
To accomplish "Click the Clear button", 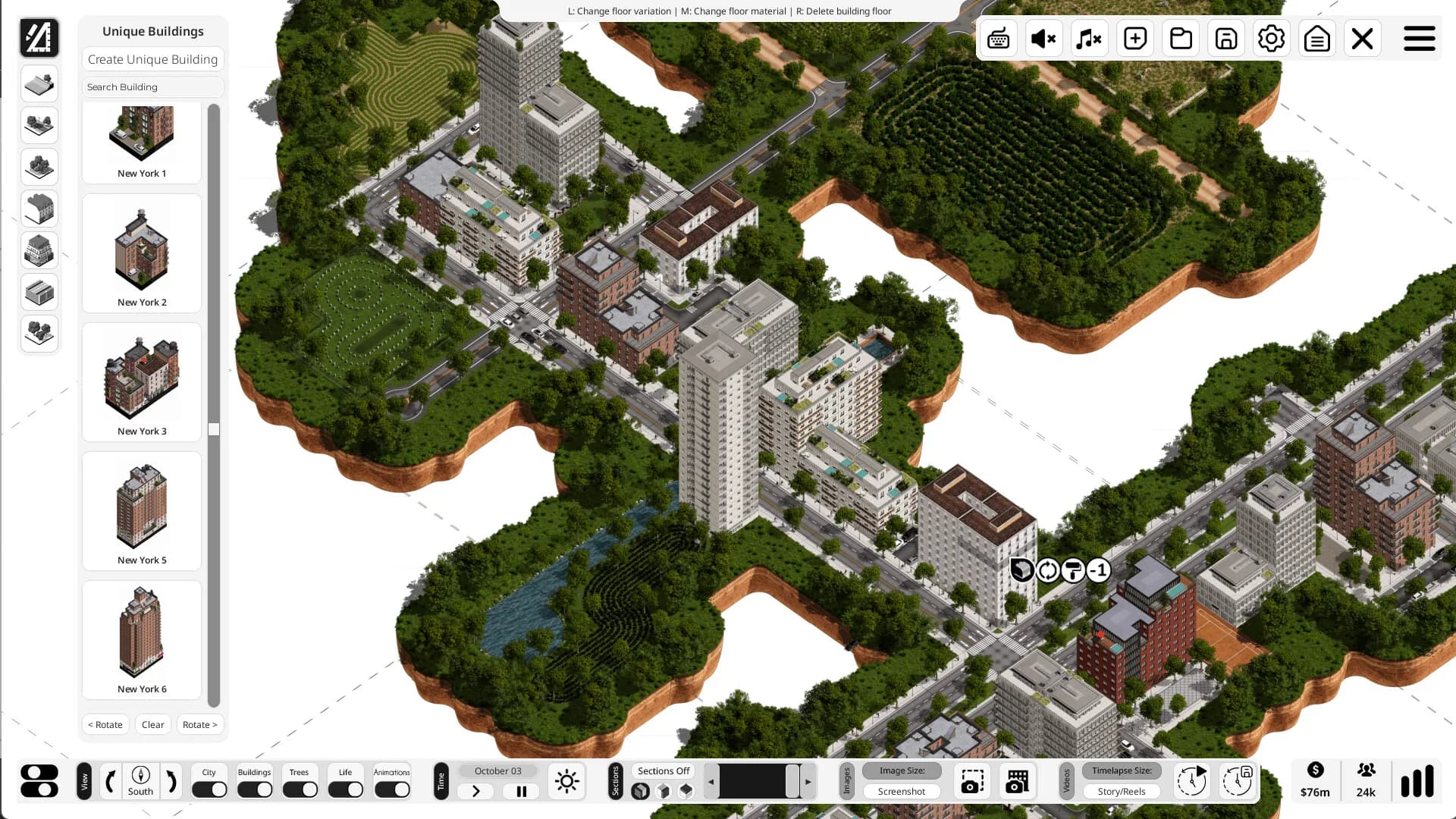I will coord(152,724).
